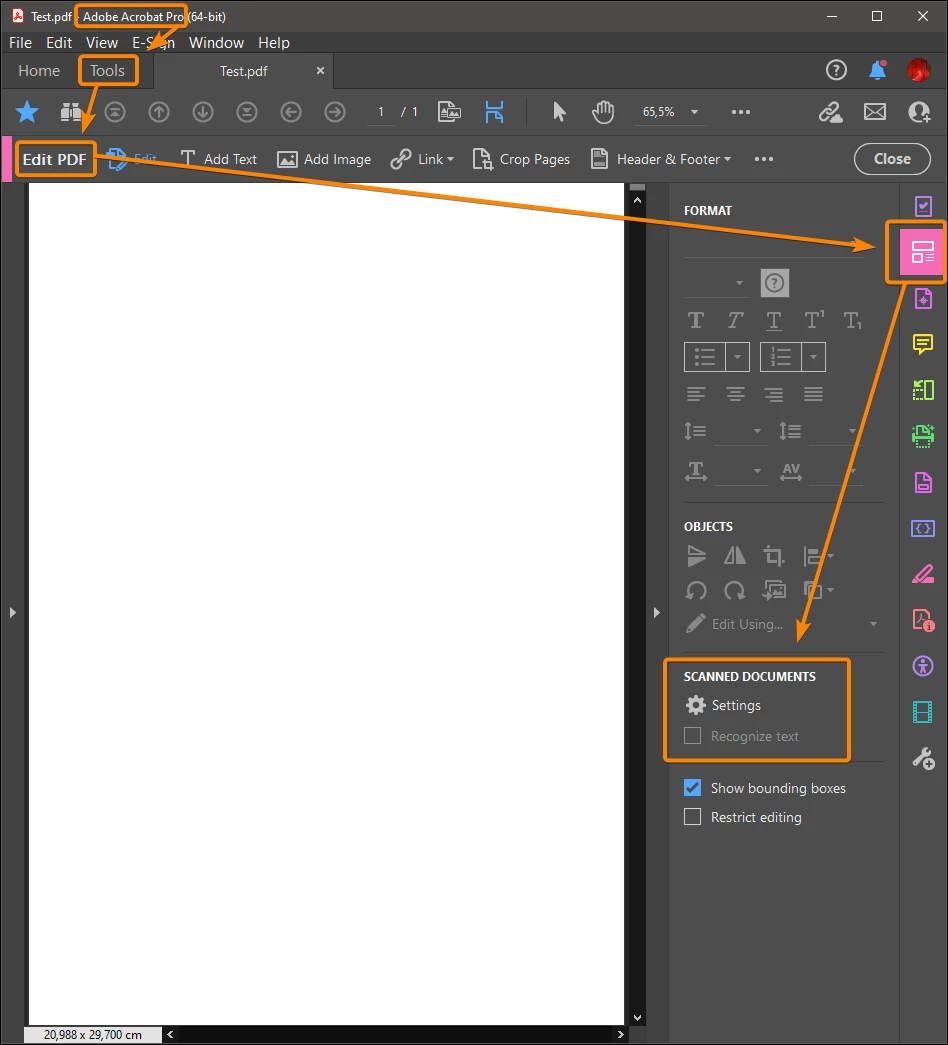Toggle underline T text style
This screenshot has width=948, height=1045.
pos(773,321)
